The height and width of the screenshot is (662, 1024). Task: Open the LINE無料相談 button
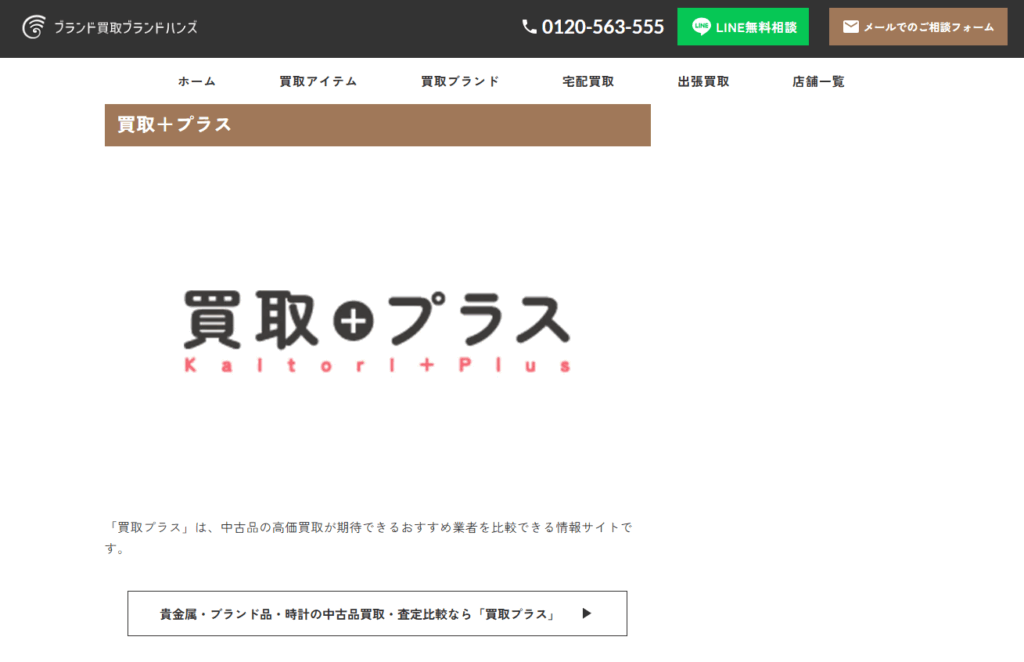(743, 27)
